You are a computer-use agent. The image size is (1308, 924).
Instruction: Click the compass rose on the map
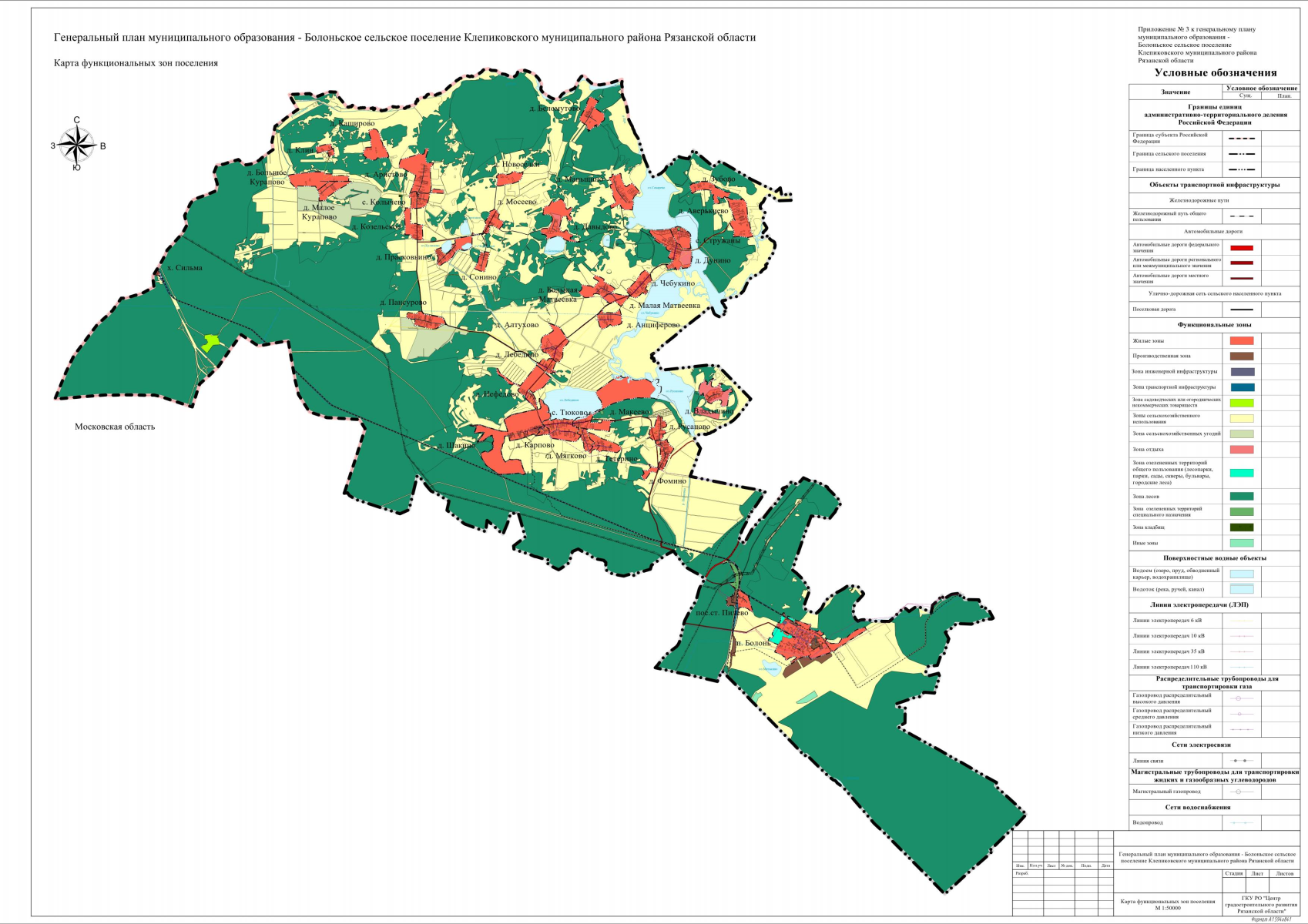pyautogui.click(x=77, y=145)
